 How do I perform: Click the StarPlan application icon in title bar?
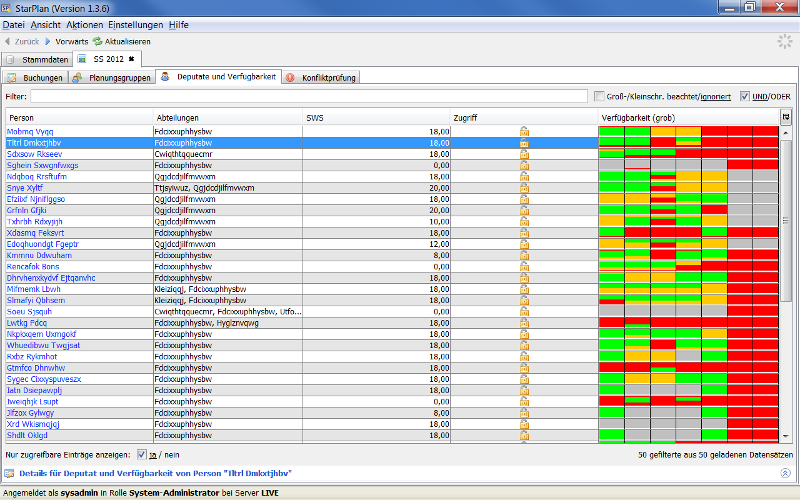tap(7, 8)
